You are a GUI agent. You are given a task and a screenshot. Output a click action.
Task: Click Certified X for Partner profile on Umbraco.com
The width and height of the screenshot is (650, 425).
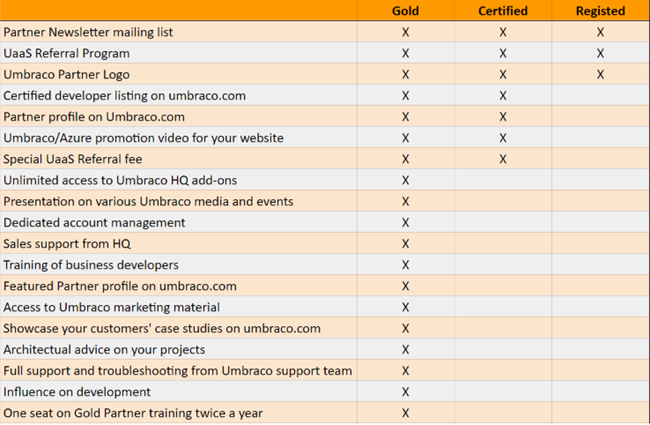click(503, 117)
